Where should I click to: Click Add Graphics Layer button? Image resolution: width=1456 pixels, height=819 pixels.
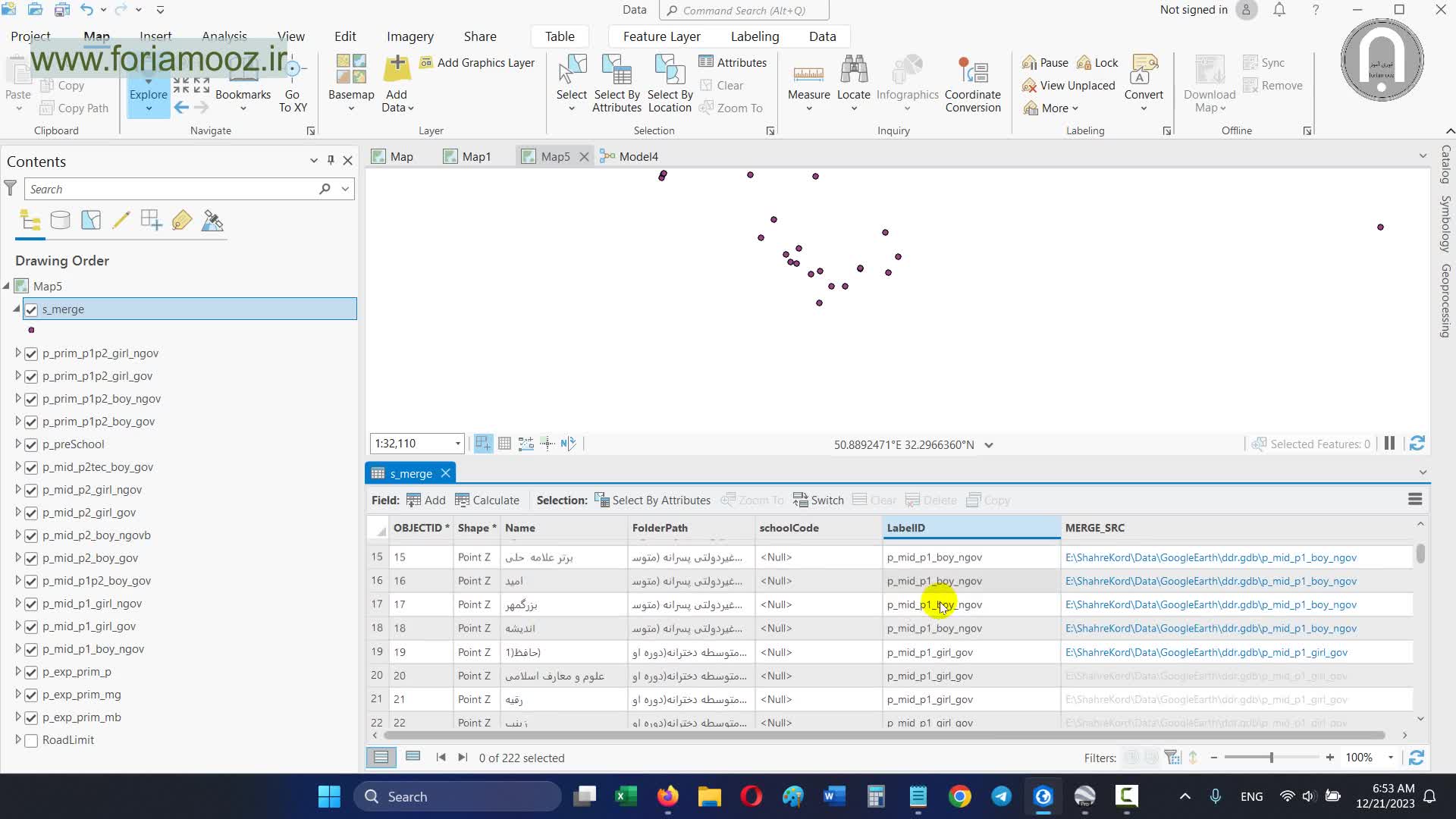click(x=478, y=63)
